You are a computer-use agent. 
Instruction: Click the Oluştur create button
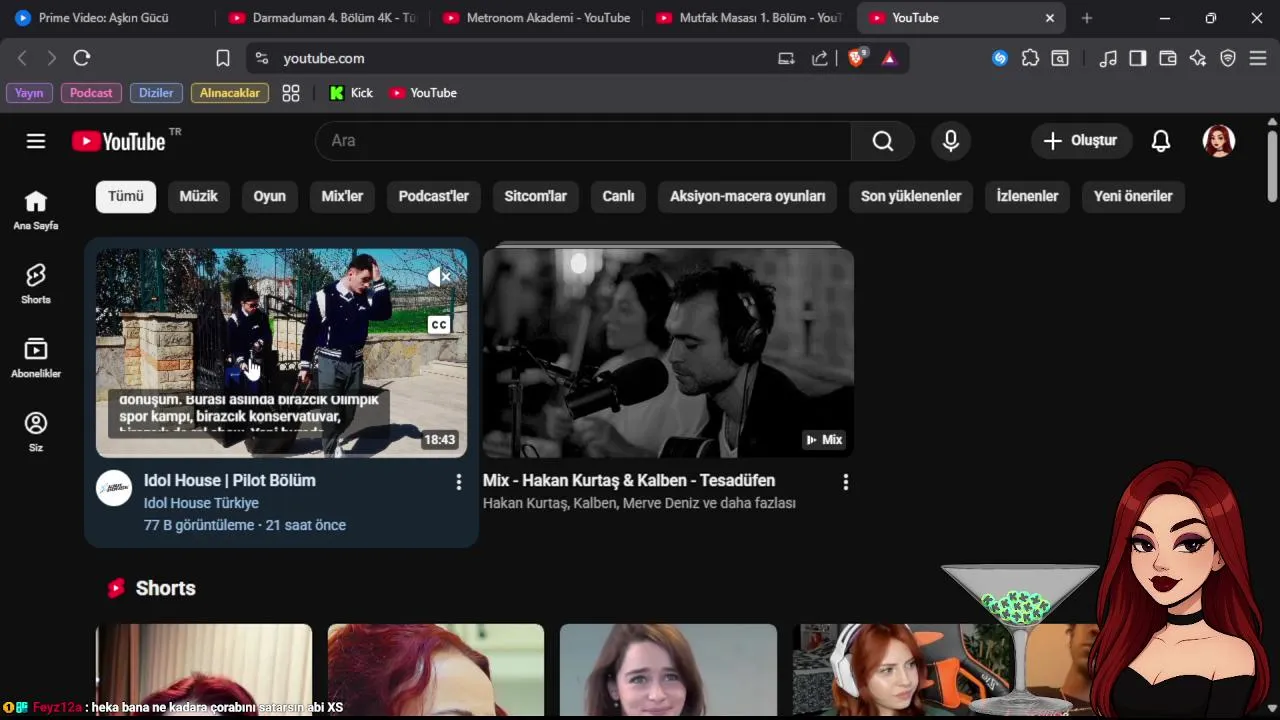(x=1081, y=141)
